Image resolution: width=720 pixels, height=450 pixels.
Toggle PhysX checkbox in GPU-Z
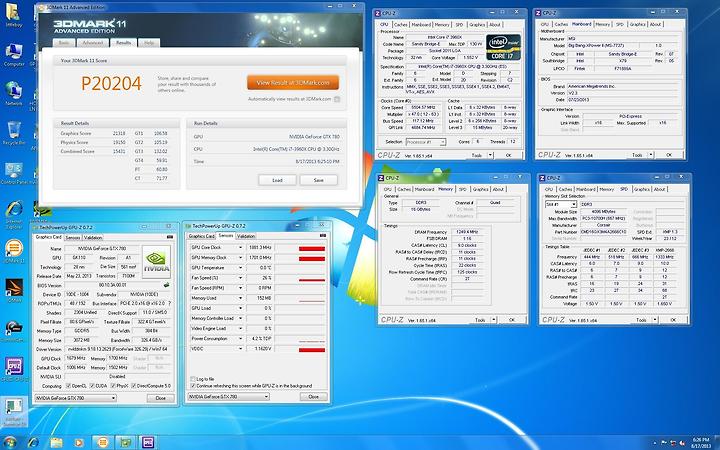coord(113,386)
